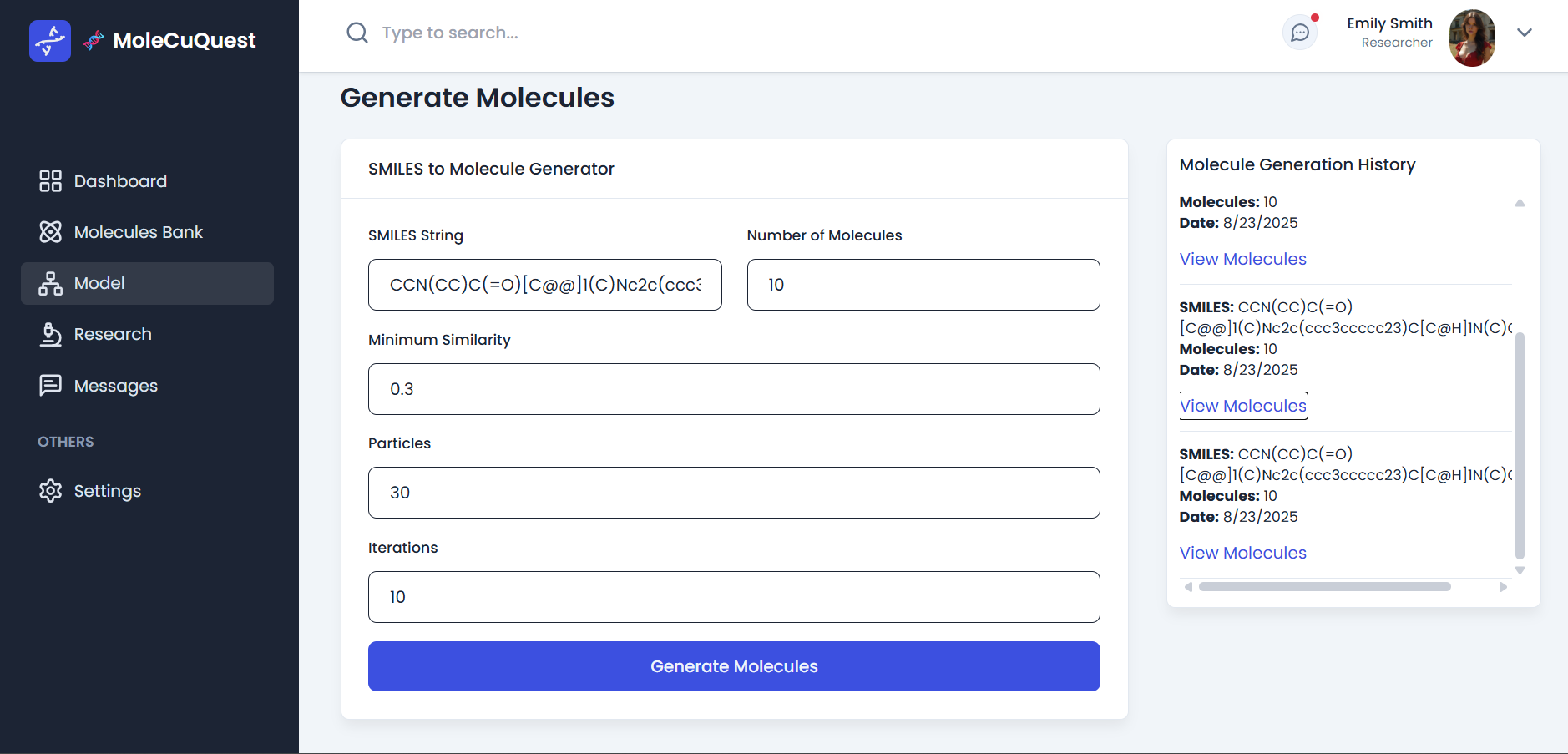Screen dimensions: 1568x754
Task: Click the Research microscope icon
Action: pyautogui.click(x=51, y=334)
